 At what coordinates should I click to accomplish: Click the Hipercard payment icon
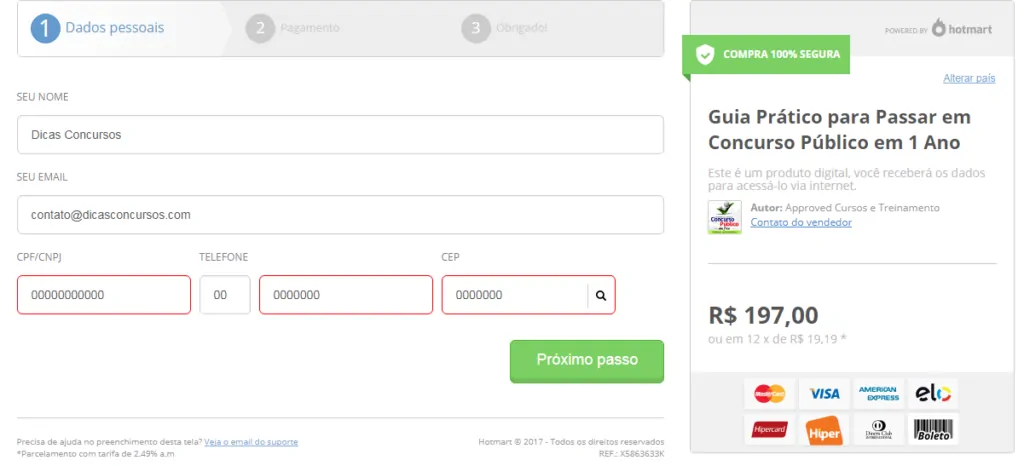click(x=770, y=429)
